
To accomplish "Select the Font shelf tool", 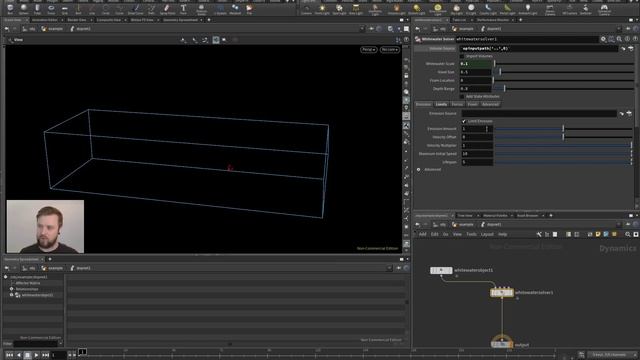I will pos(183,9).
